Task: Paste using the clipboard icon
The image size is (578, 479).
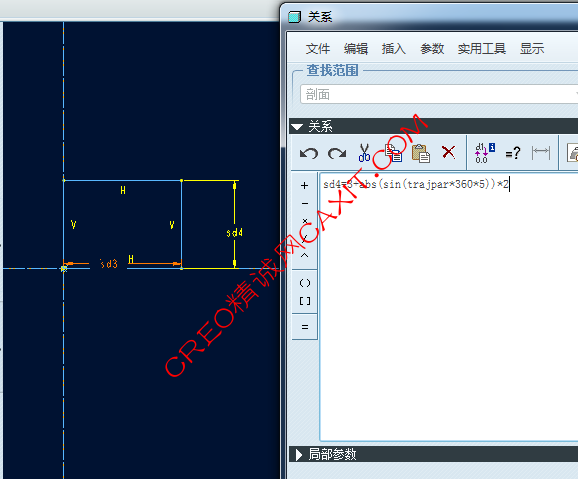Action: pos(421,153)
